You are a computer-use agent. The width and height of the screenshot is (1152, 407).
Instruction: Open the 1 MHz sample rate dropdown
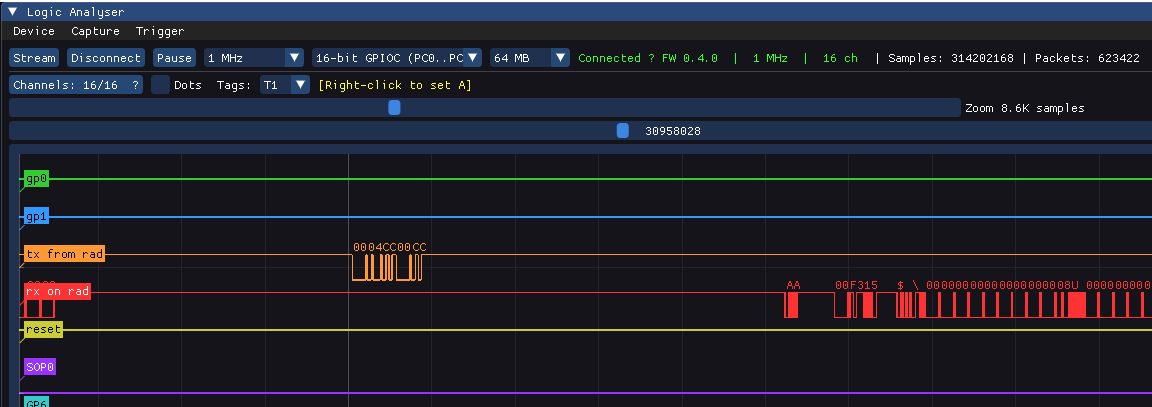pos(253,58)
